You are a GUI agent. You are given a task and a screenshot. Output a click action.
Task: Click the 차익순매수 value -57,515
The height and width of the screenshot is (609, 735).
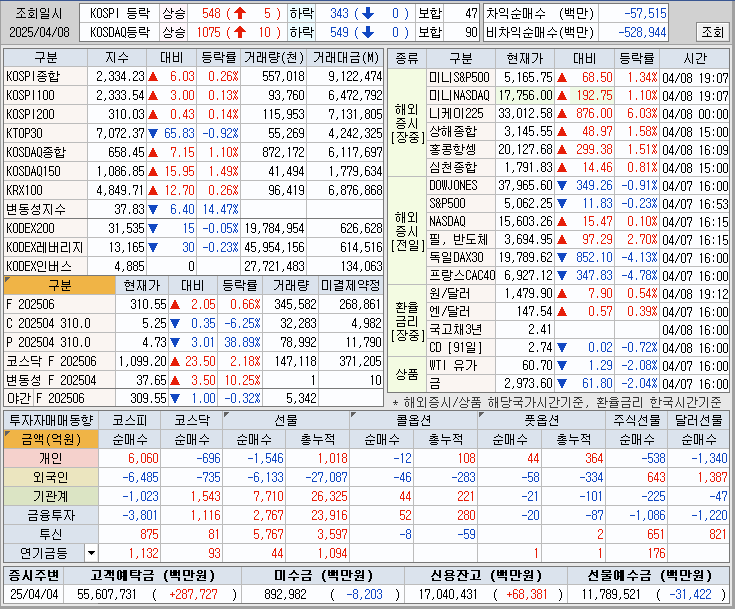pos(645,13)
